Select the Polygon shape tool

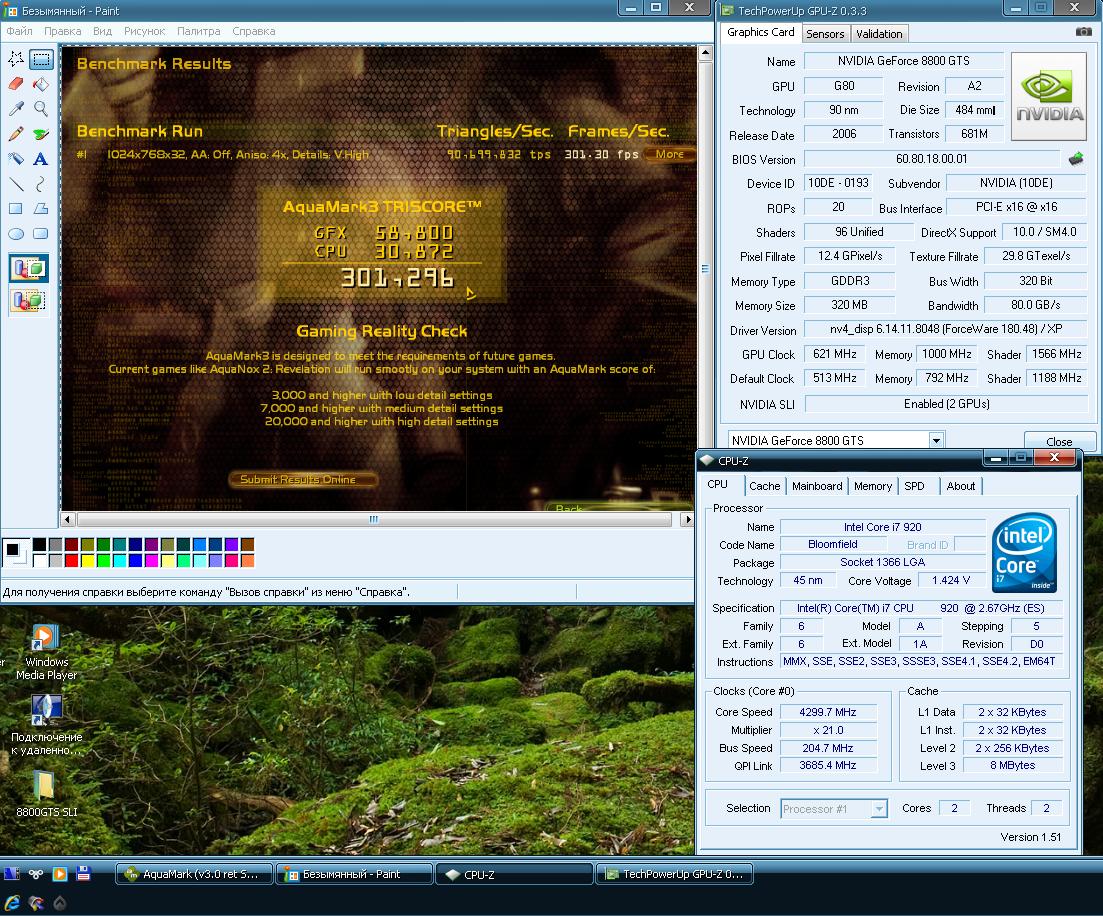[41, 209]
